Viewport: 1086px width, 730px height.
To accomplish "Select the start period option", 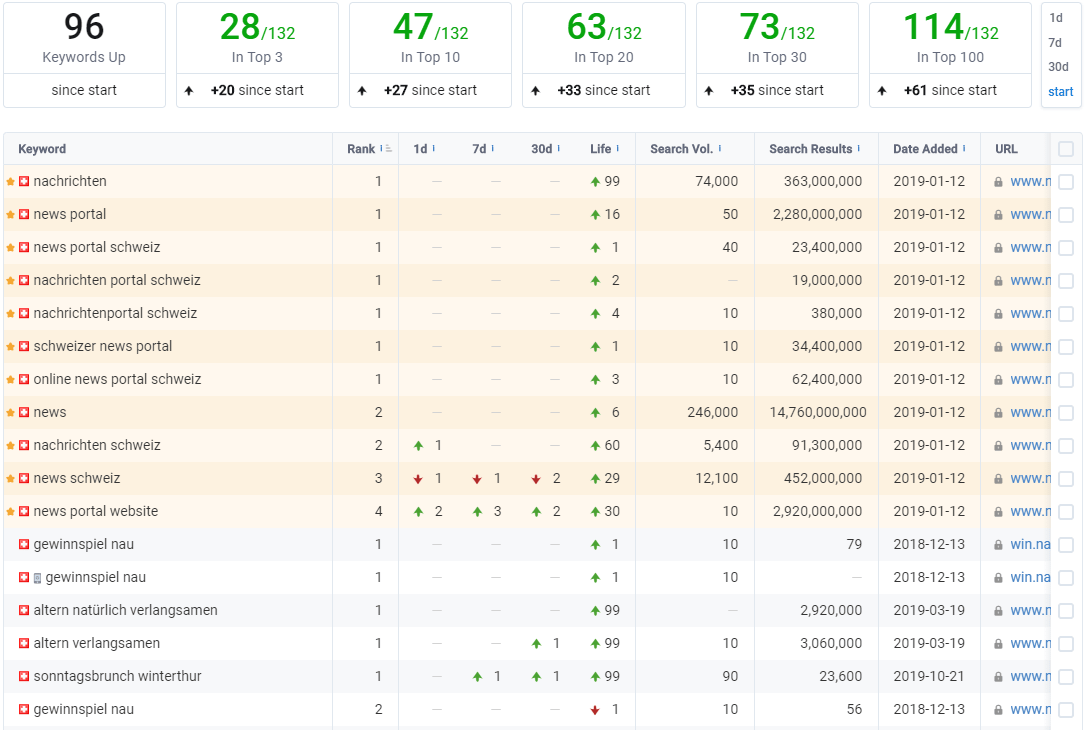I will point(1060,91).
